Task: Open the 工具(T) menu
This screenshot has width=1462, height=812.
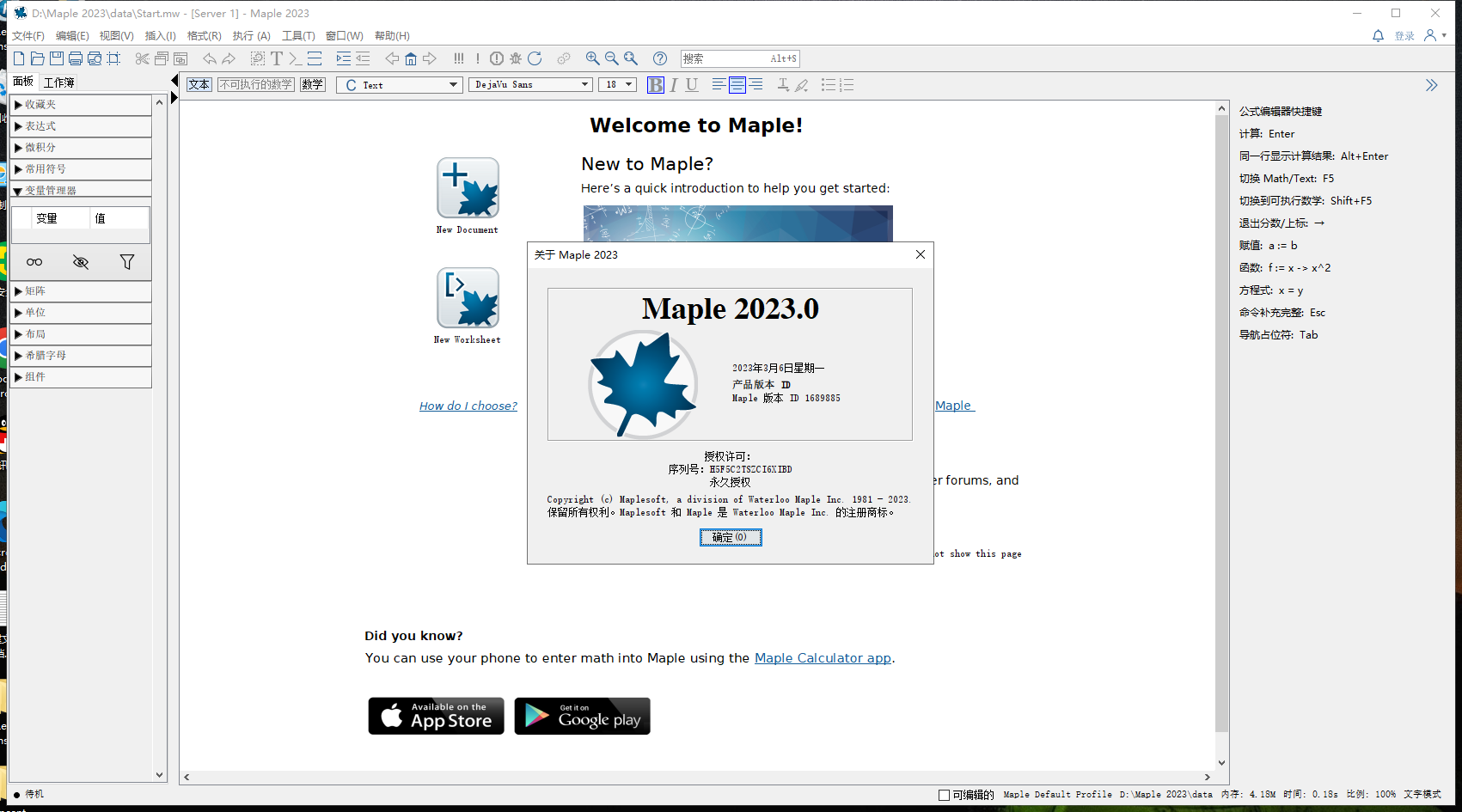Action: click(298, 35)
